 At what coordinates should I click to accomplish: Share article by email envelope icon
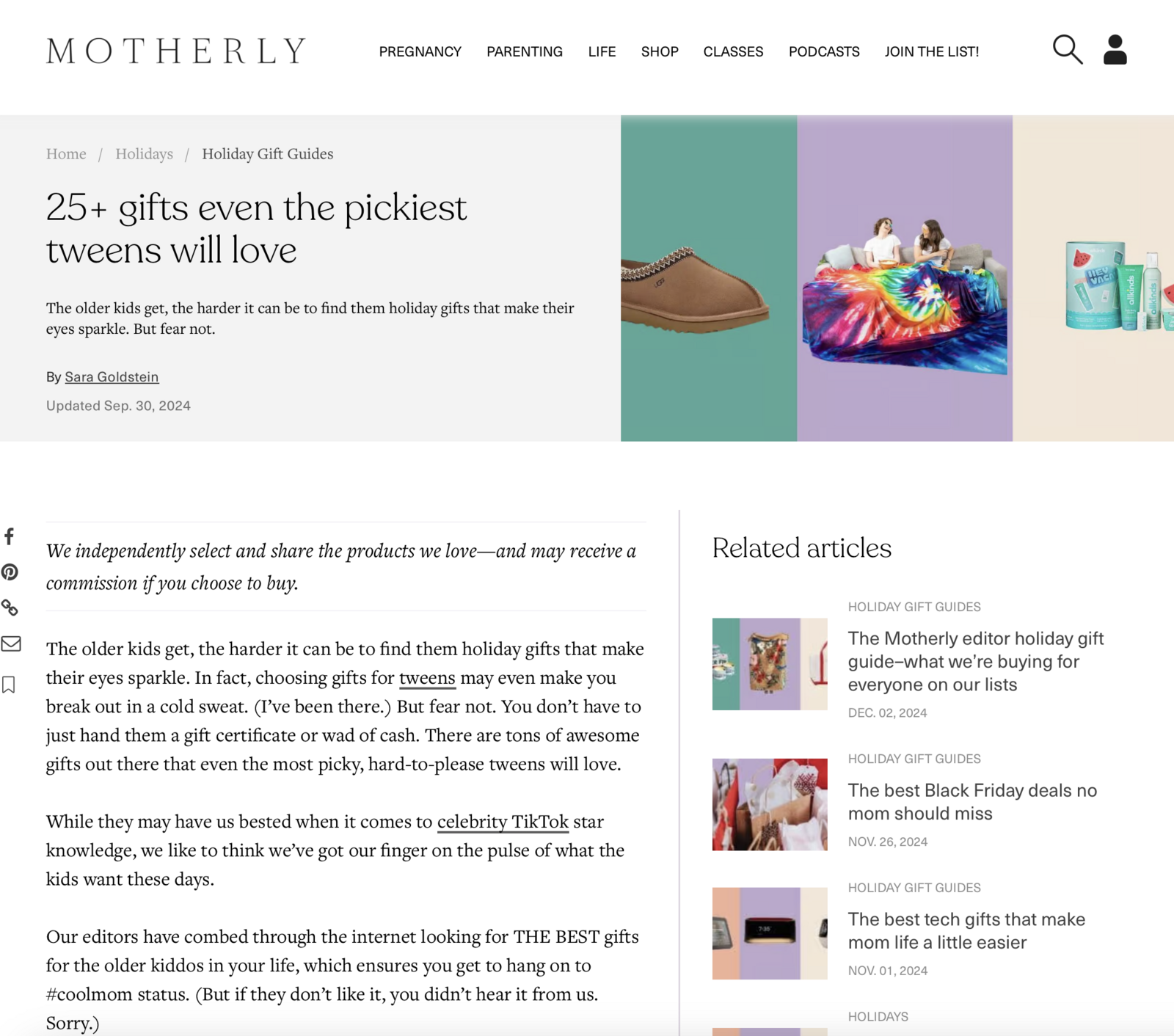pyautogui.click(x=10, y=643)
